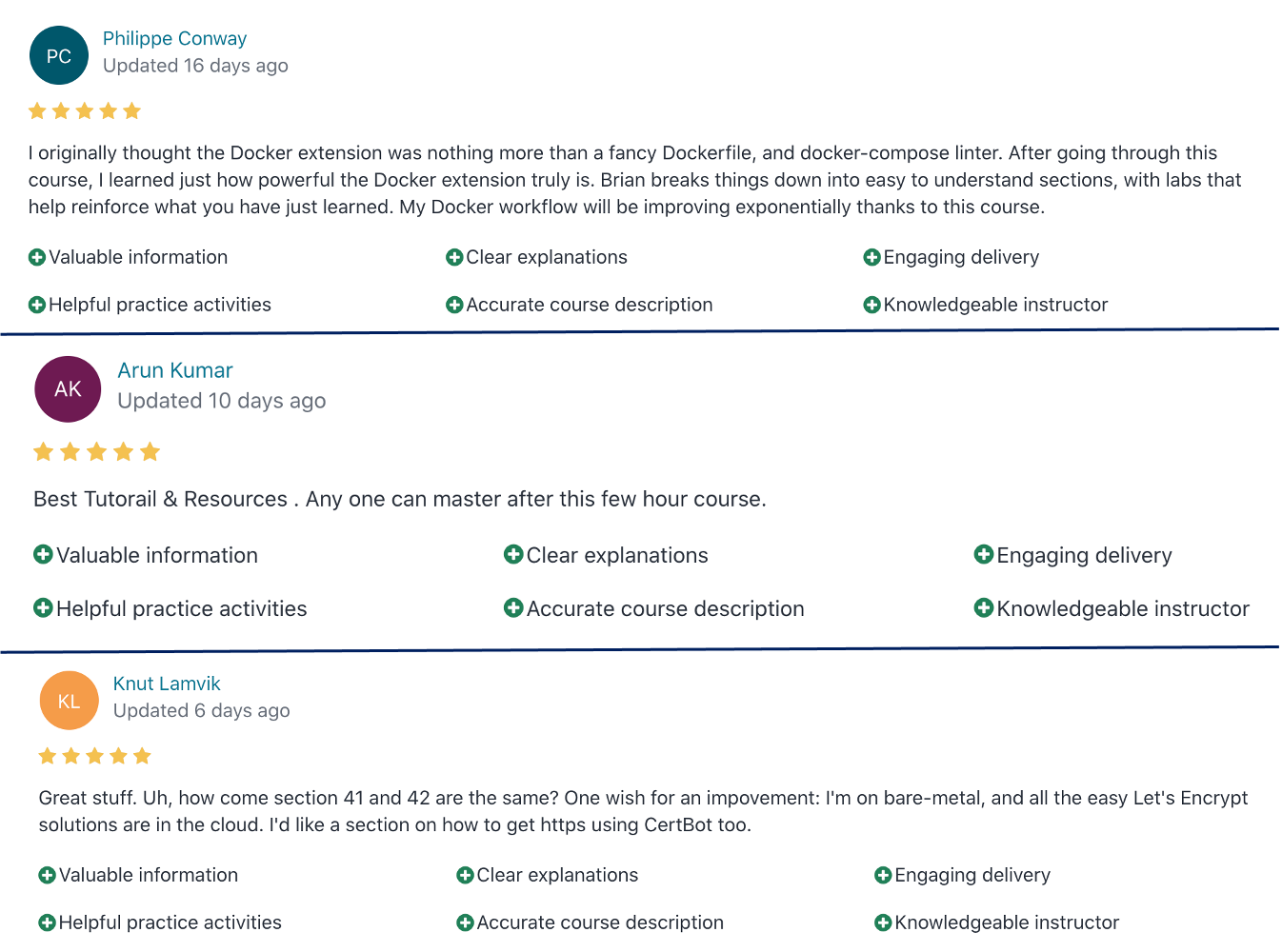Click plus icon beside Arun's Knowledgeable instructor
Image resolution: width=1282 pixels, height=952 pixels.
tap(984, 607)
